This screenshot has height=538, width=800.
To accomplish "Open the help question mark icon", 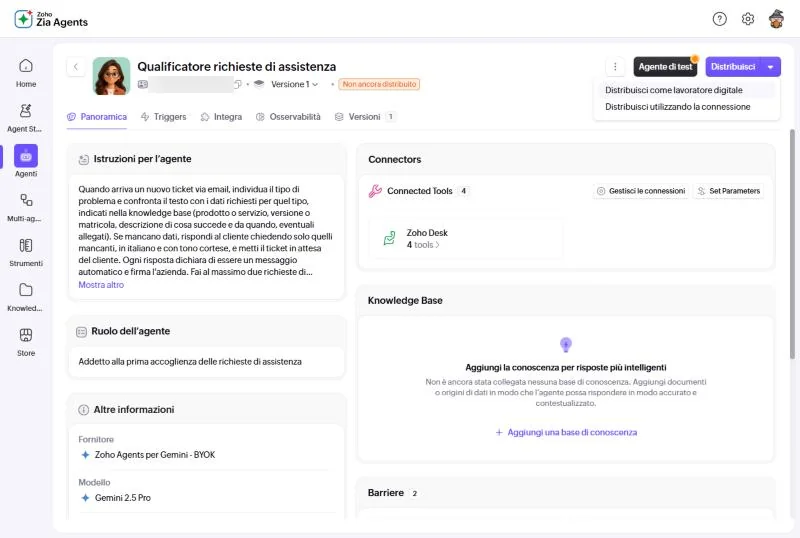I will pos(719,19).
